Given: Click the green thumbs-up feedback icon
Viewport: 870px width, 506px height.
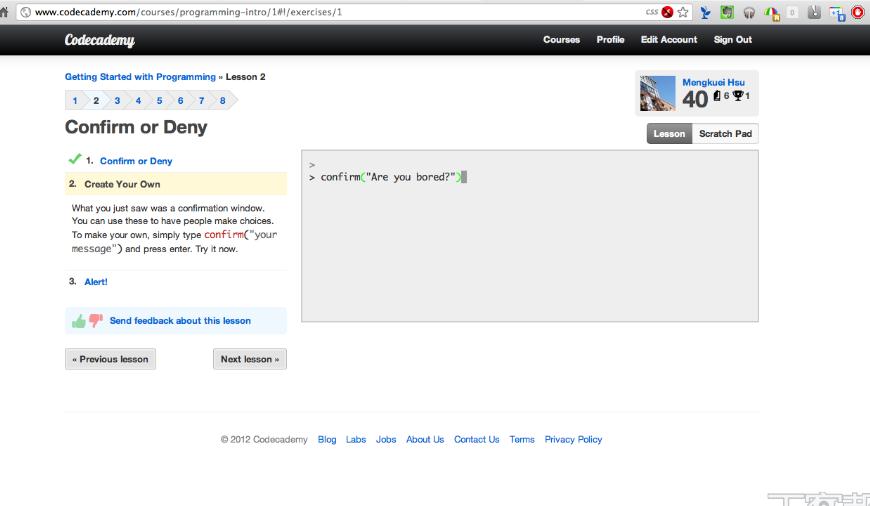Looking at the screenshot, I should coord(79,321).
